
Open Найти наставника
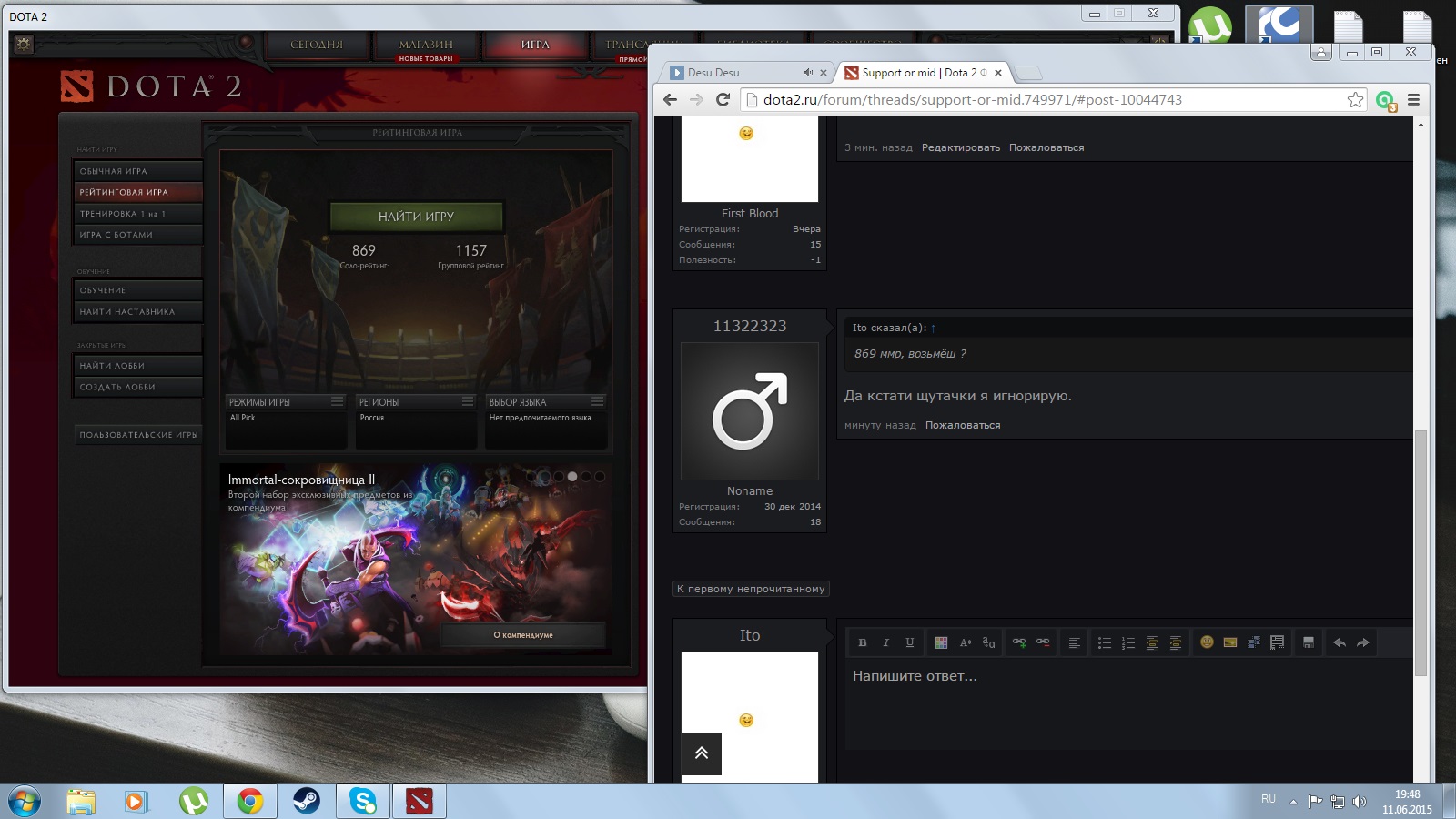(x=137, y=311)
